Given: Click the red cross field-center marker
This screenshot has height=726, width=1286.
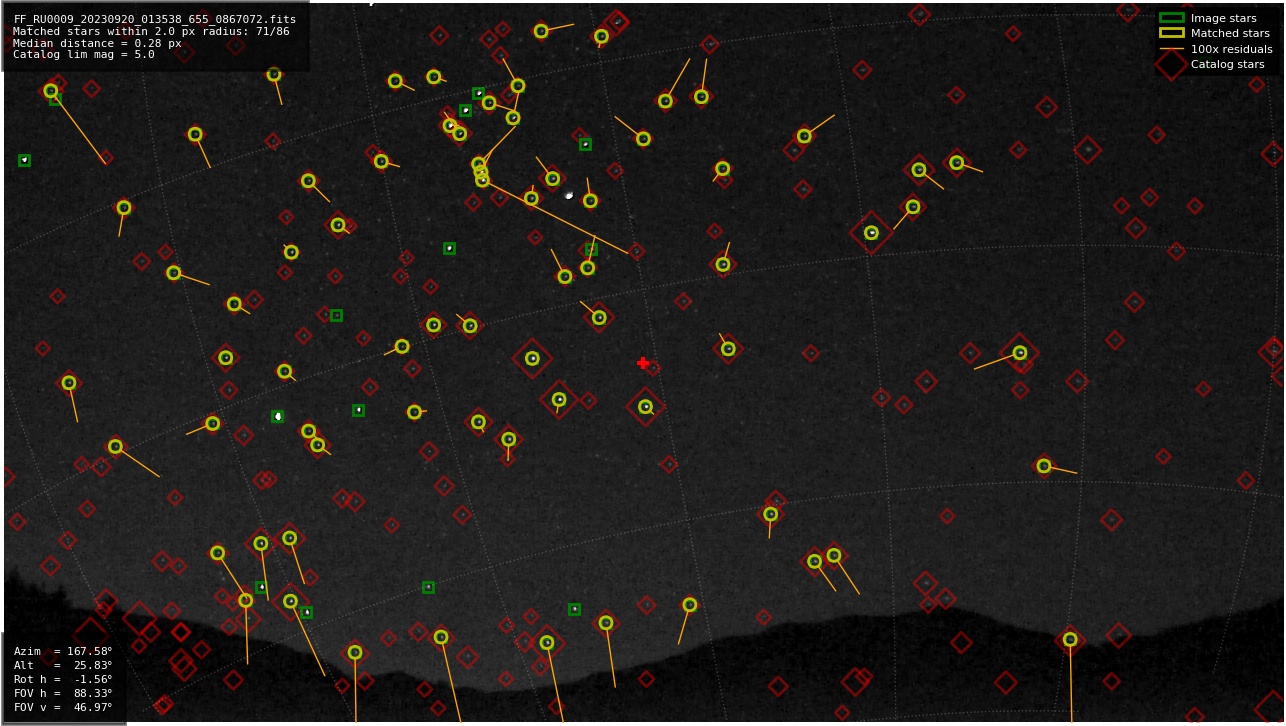Looking at the screenshot, I should [643, 363].
